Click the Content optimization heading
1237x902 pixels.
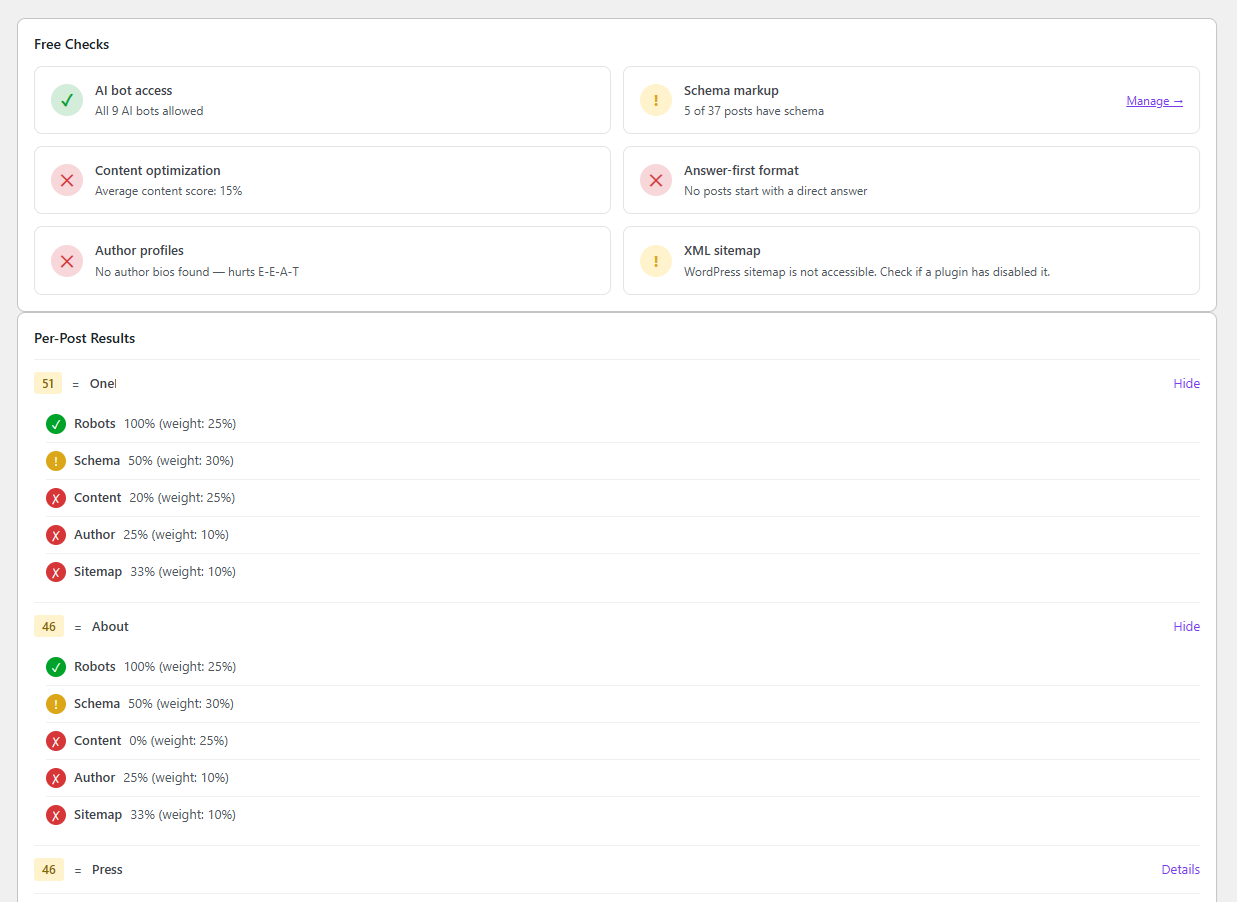[158, 171]
